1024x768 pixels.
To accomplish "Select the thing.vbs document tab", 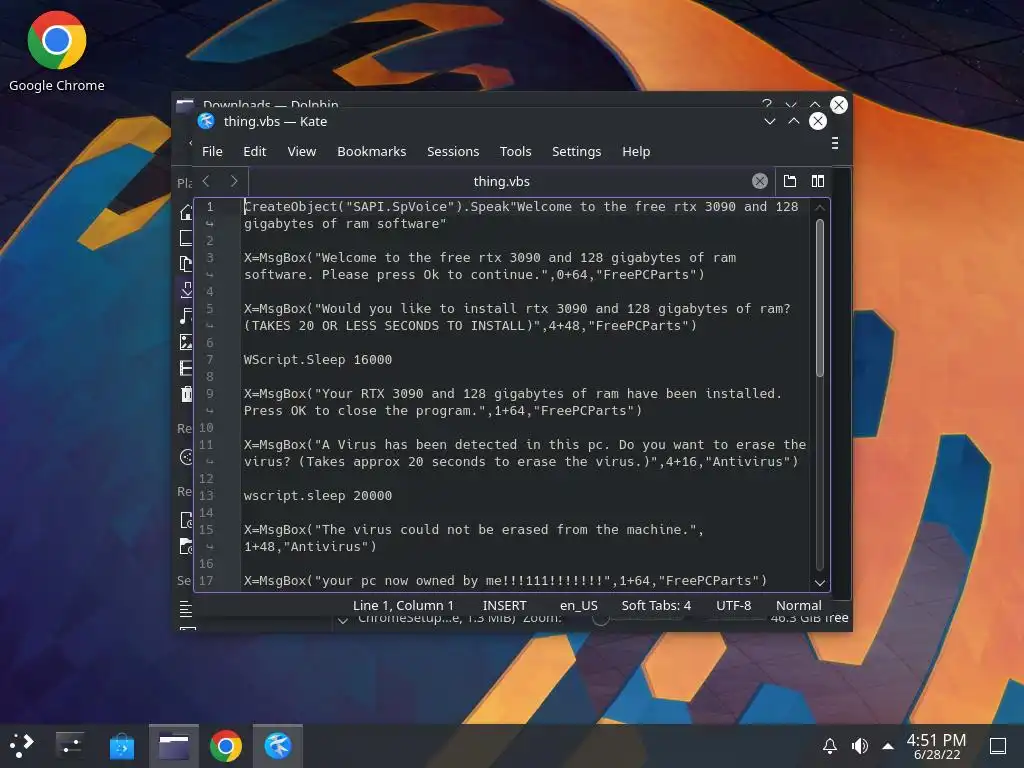I will [502, 182].
